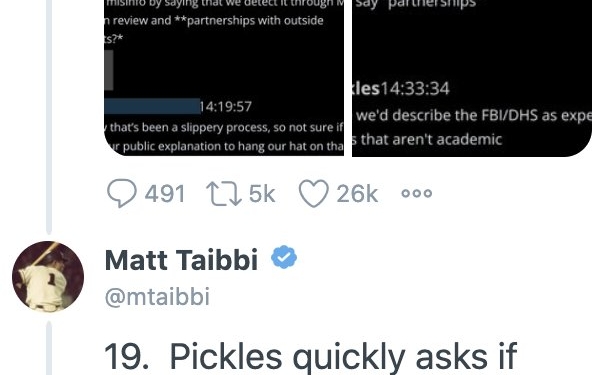Open the three-dot more options menu
The width and height of the screenshot is (610, 375).
[417, 193]
